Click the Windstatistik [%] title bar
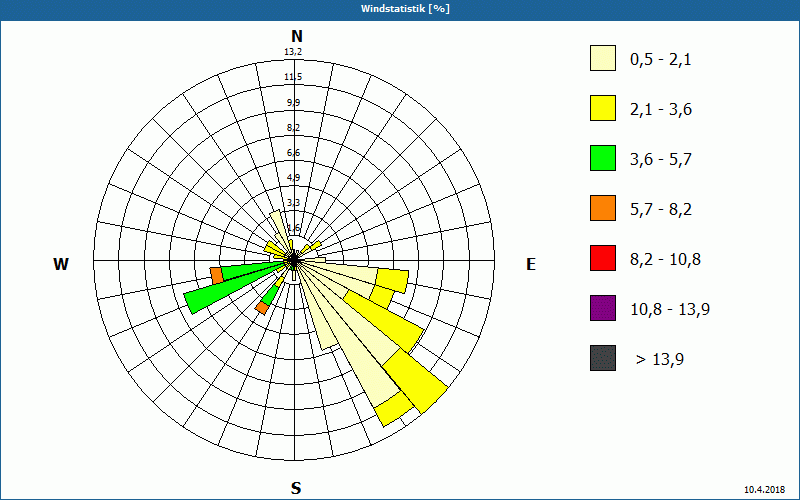Viewport: 800px width, 500px height. (400, 9)
